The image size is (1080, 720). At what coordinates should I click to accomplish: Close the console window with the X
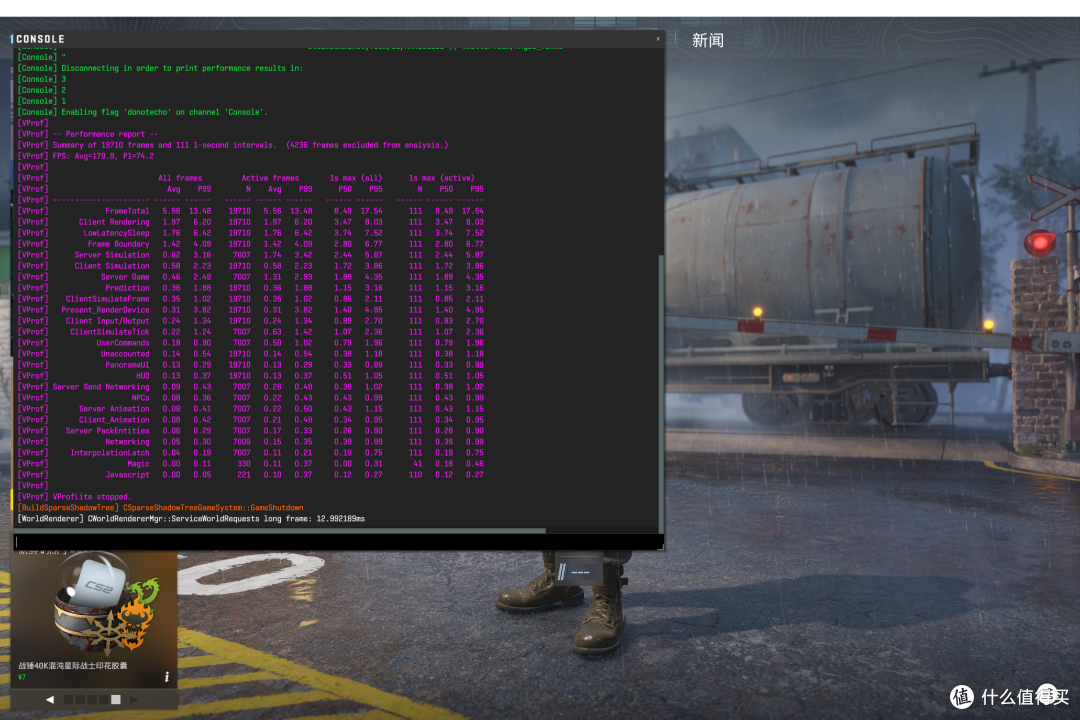(658, 39)
